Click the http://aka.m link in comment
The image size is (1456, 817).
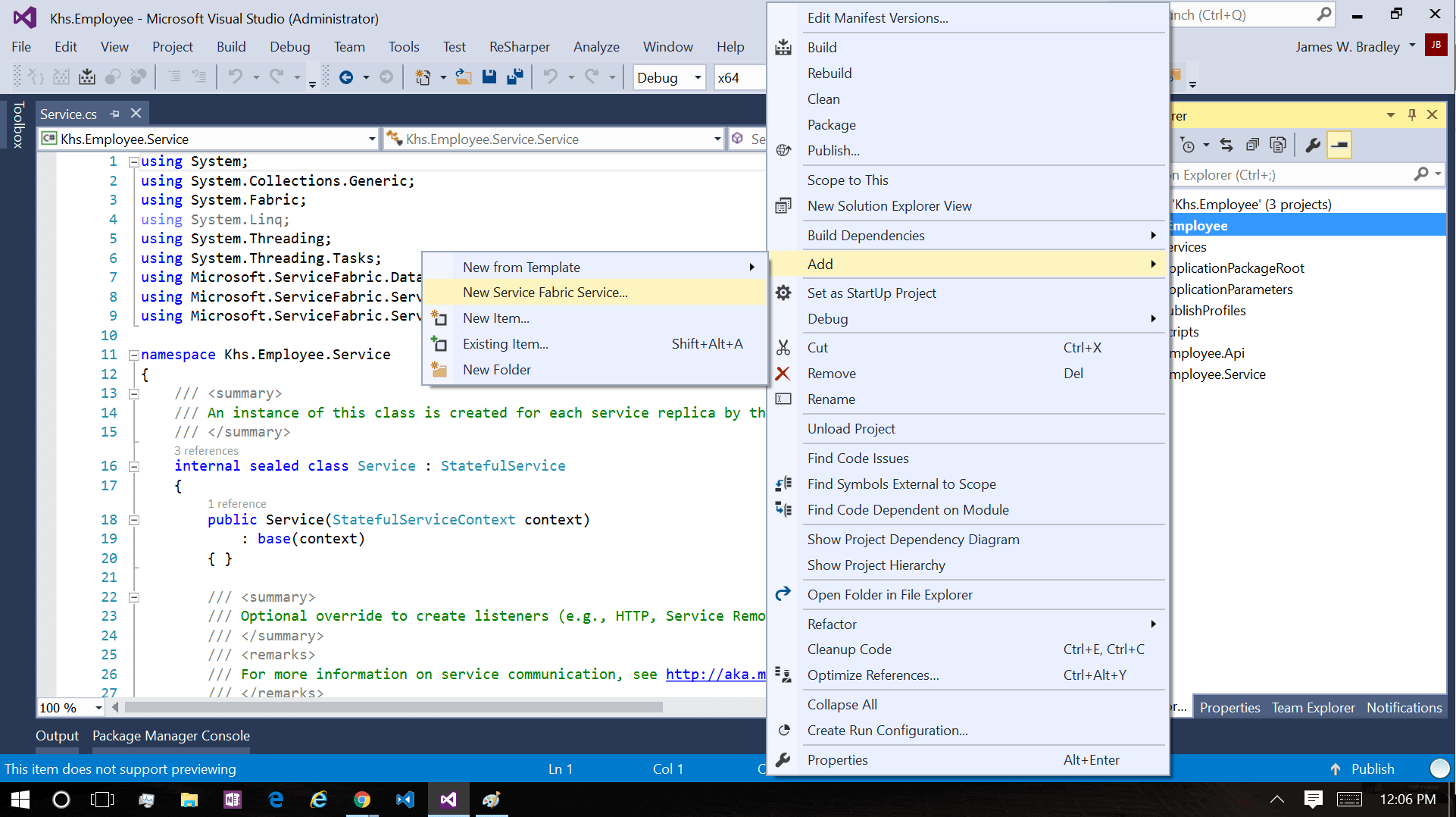[715, 674]
